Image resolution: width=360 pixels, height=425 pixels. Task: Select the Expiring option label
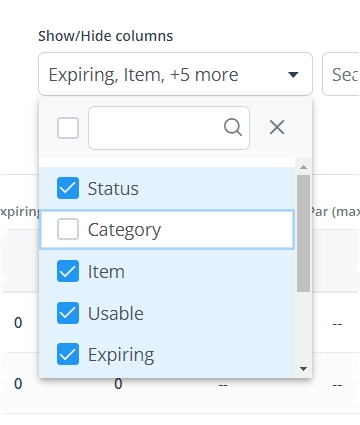(x=121, y=355)
